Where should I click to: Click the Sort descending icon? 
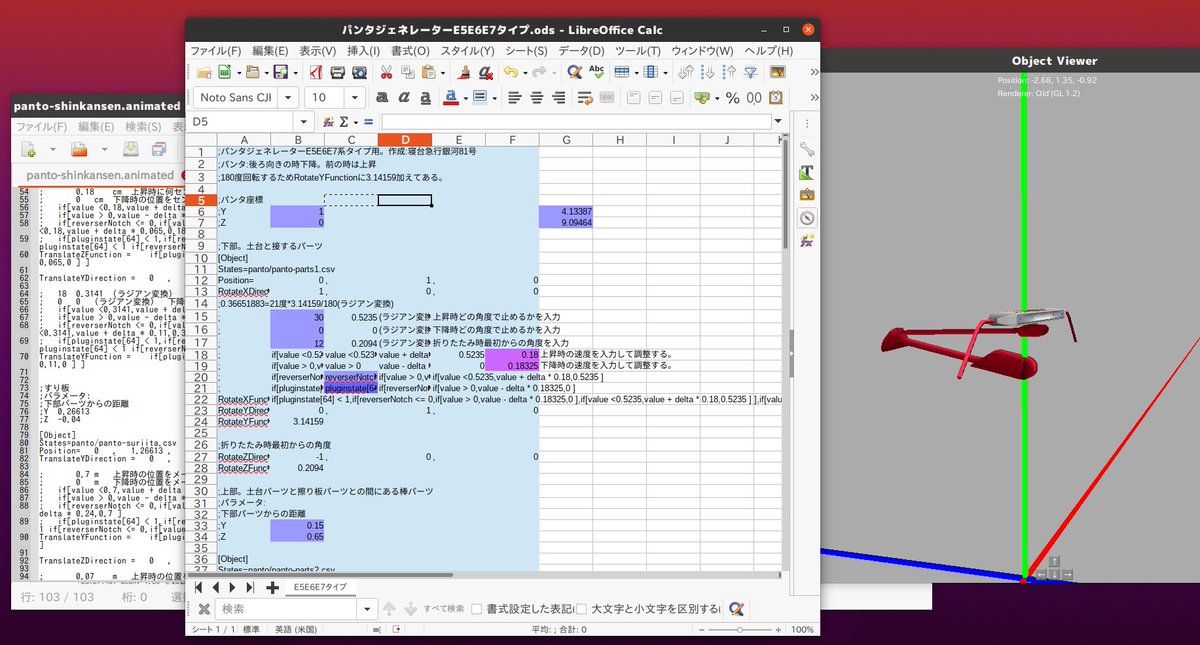click(730, 72)
